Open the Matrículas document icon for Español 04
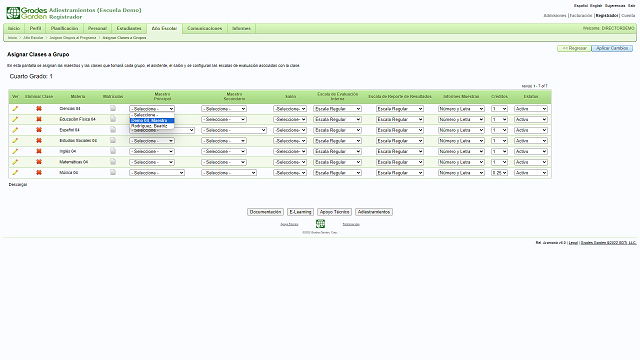This screenshot has height=360, width=640. (113, 129)
